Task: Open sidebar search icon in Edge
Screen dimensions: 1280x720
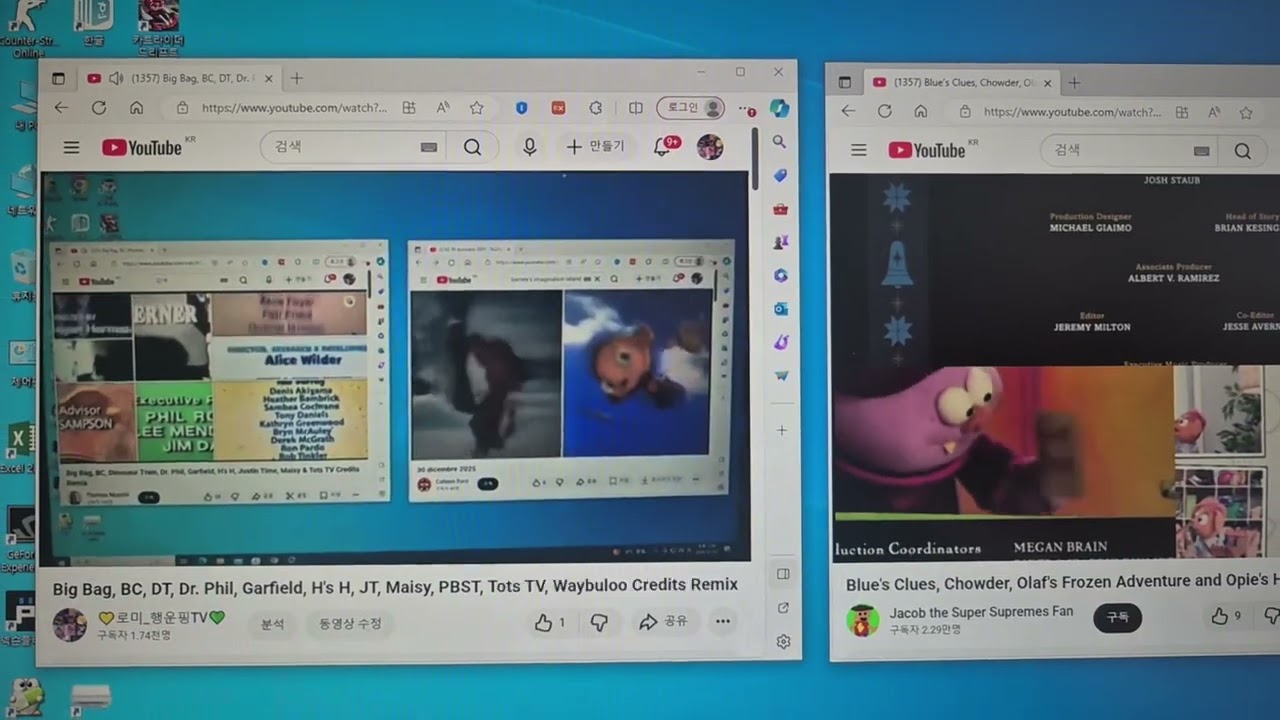Action: 780,142
